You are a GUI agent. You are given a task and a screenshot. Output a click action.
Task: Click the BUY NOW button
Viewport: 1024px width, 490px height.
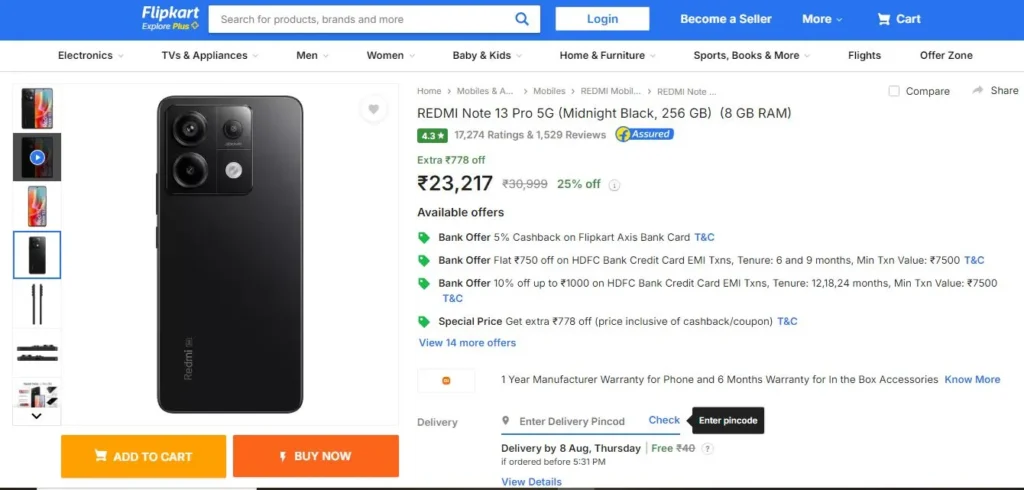tap(315, 456)
